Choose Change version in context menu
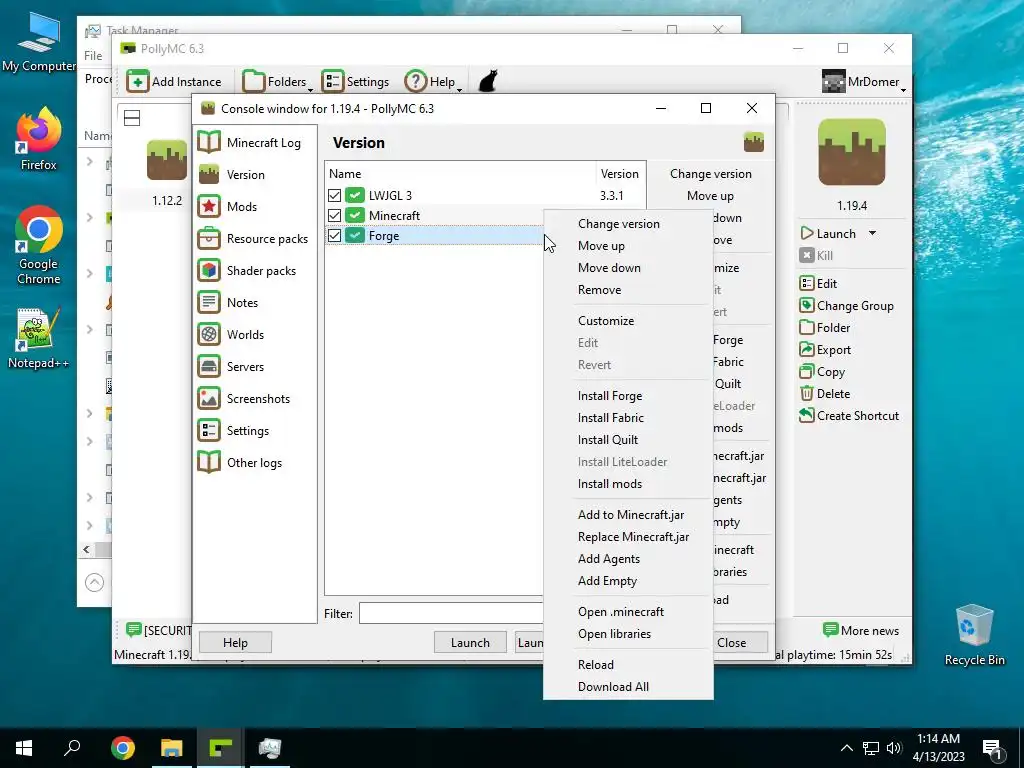This screenshot has height=768, width=1024. click(x=618, y=223)
